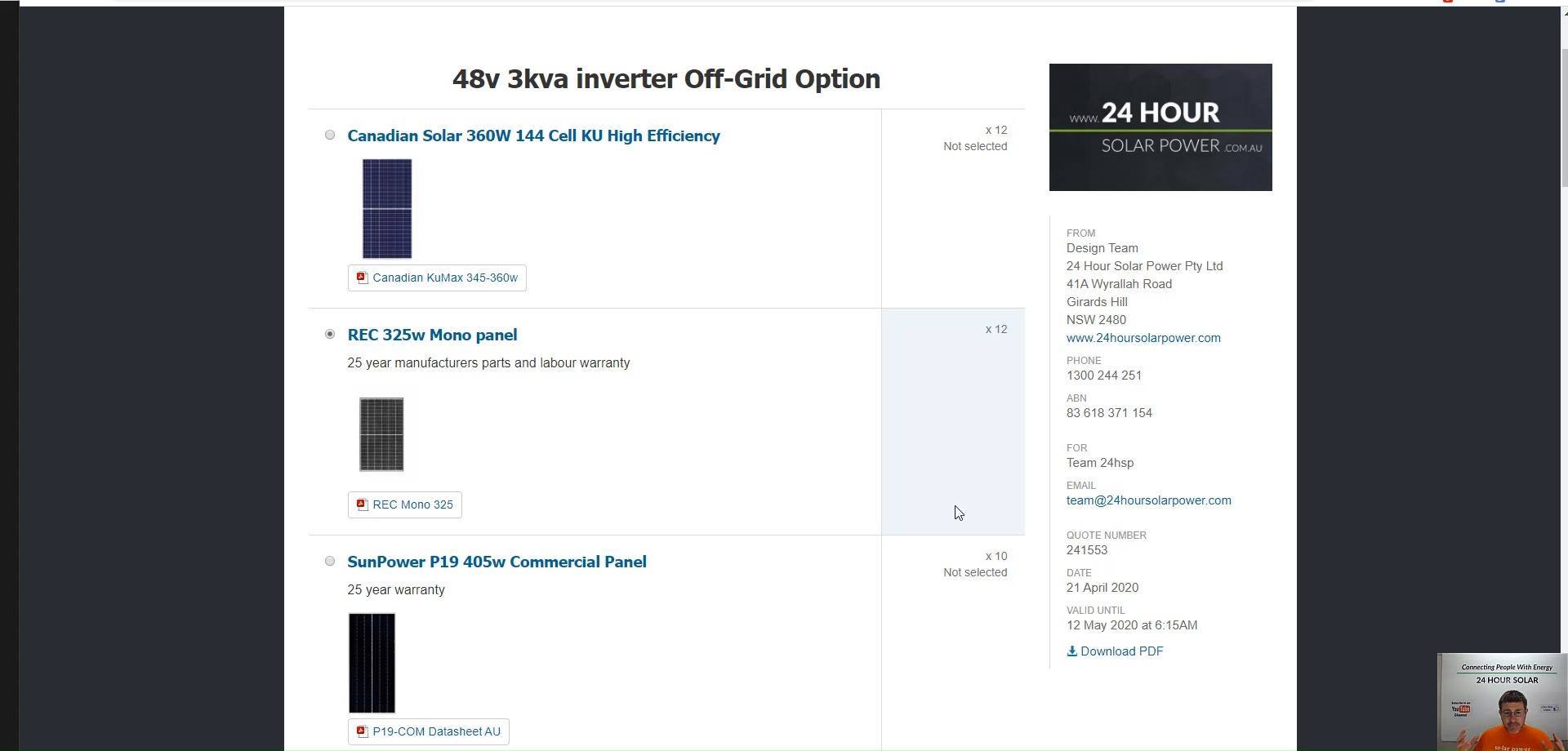Viewport: 1568px width, 751px height.
Task: Open the REC 325w Mono panel title link
Action: [x=432, y=335]
